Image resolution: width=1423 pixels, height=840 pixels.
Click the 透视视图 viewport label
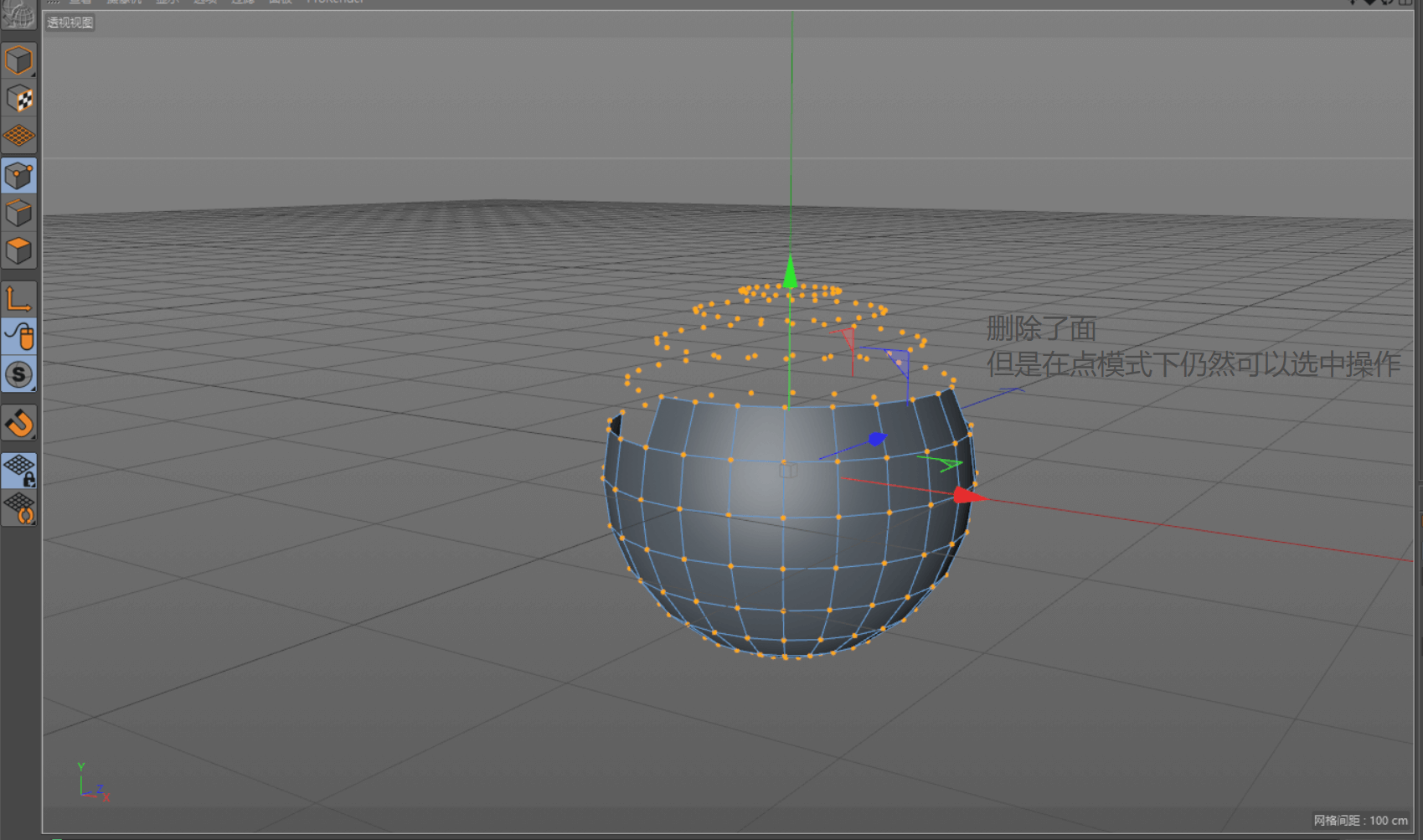pos(70,23)
